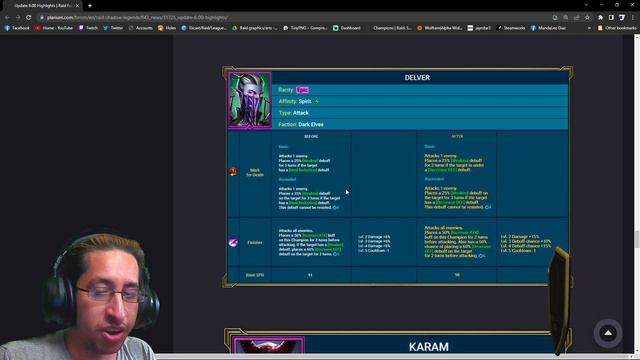Open the tab search dropdown arrow
Image resolution: width=640 pixels, height=360 pixels.
(586, 5)
